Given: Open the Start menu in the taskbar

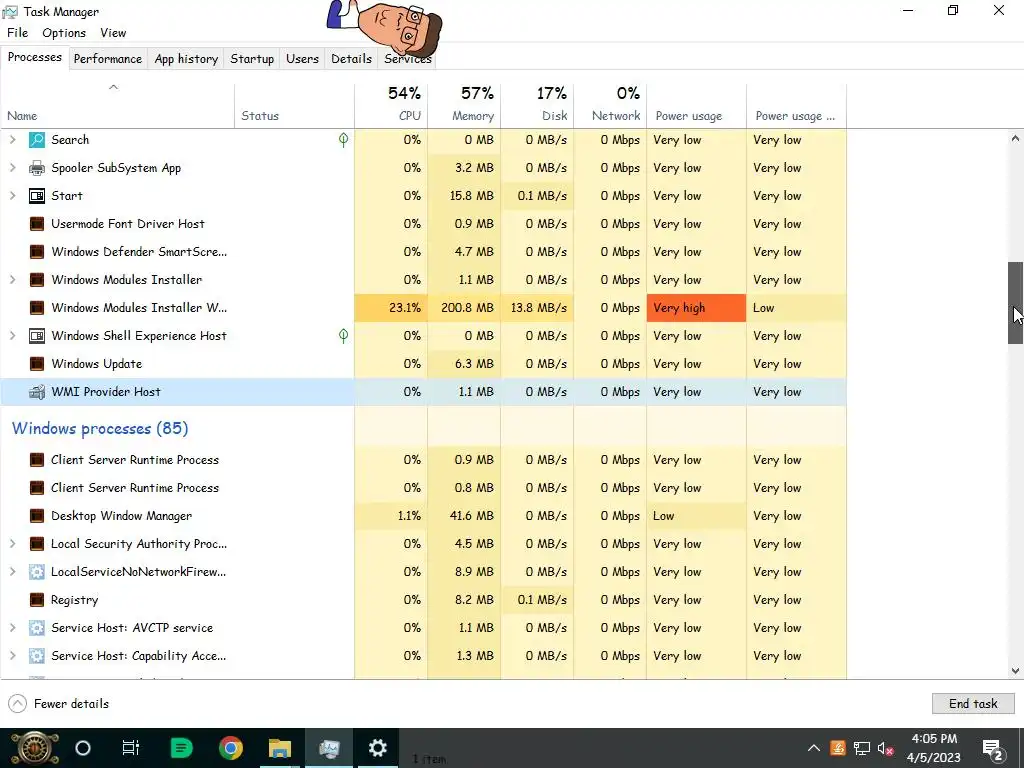Looking at the screenshot, I should 34,748.
